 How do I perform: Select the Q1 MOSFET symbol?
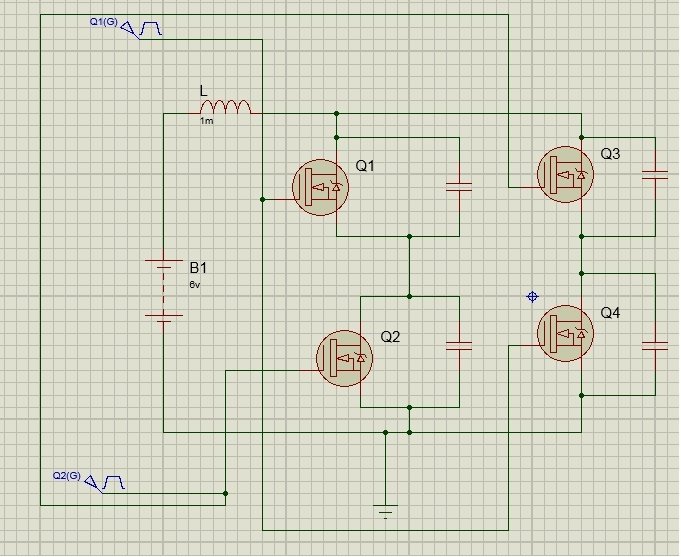pos(321,187)
